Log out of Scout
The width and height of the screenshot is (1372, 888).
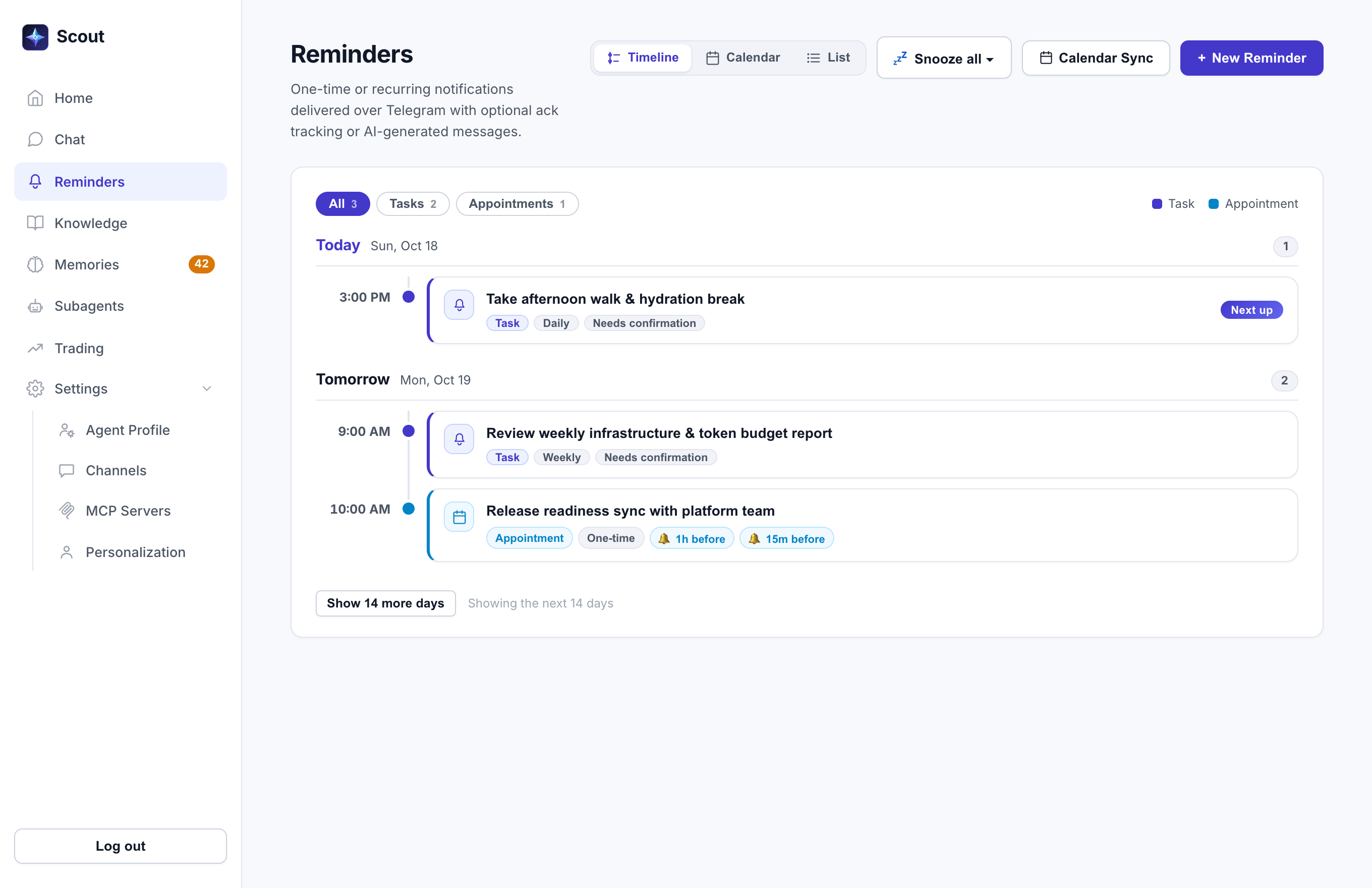tap(121, 846)
